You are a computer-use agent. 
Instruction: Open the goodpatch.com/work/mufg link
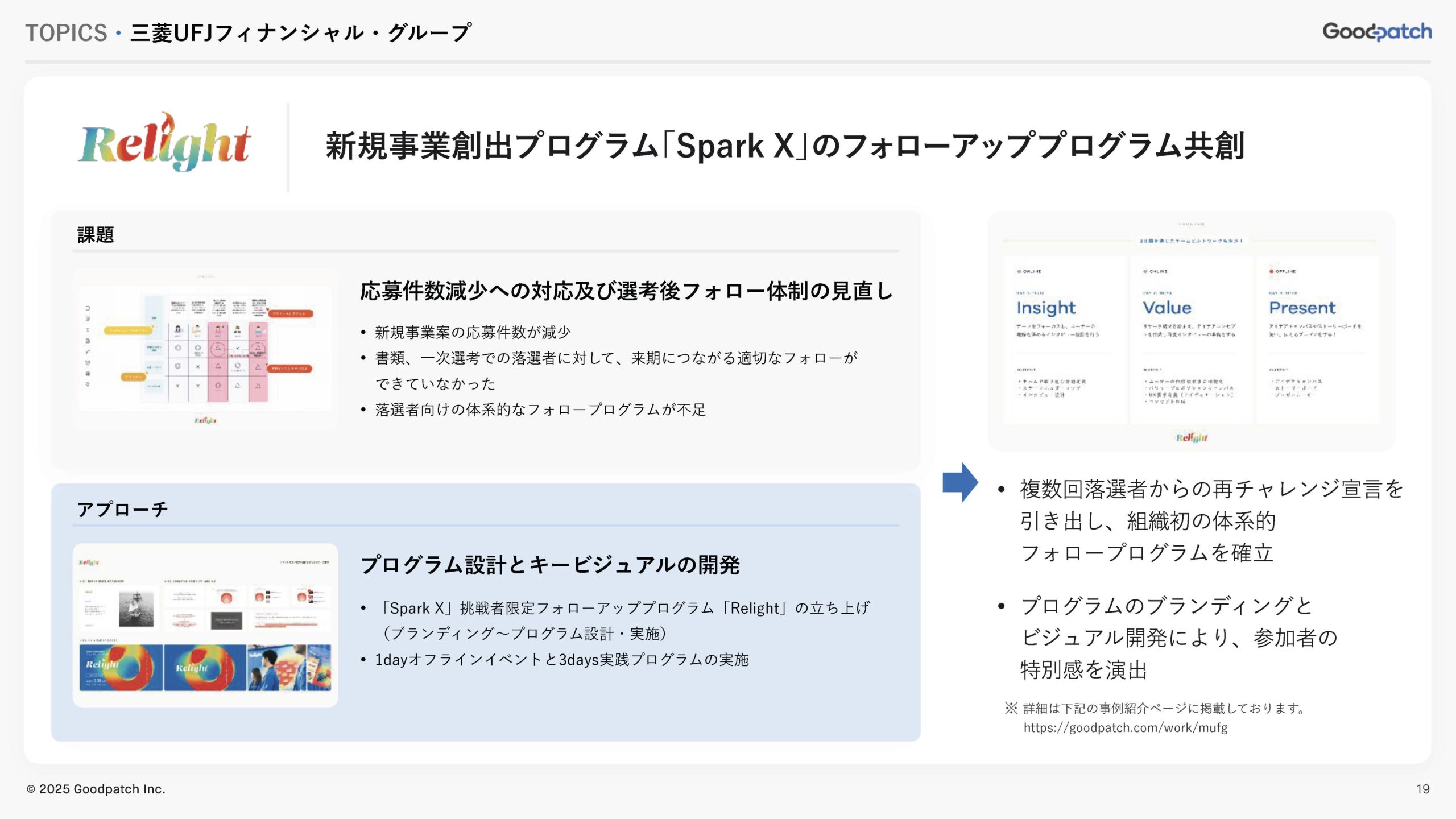pyautogui.click(x=1125, y=727)
